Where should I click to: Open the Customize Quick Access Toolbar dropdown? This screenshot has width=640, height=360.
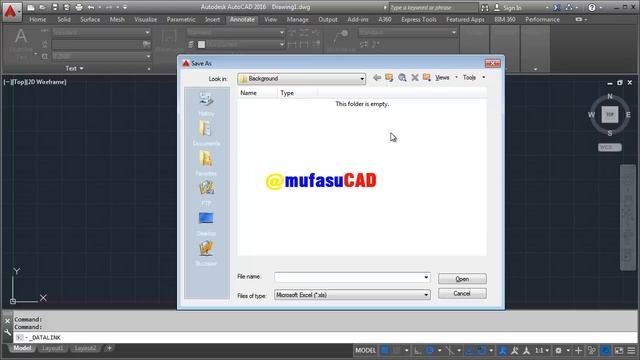125,7
